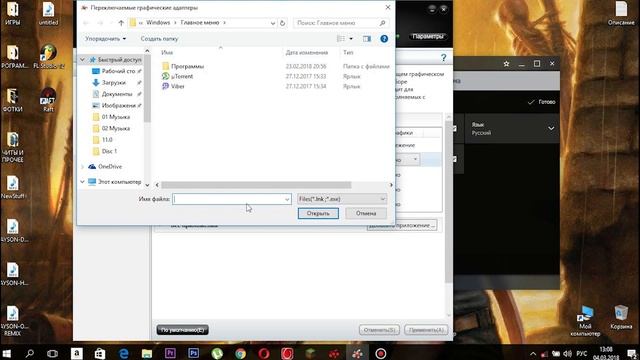Collapse the Этот компьютер tree node
This screenshot has width=640, height=360.
pyautogui.click(x=82, y=182)
